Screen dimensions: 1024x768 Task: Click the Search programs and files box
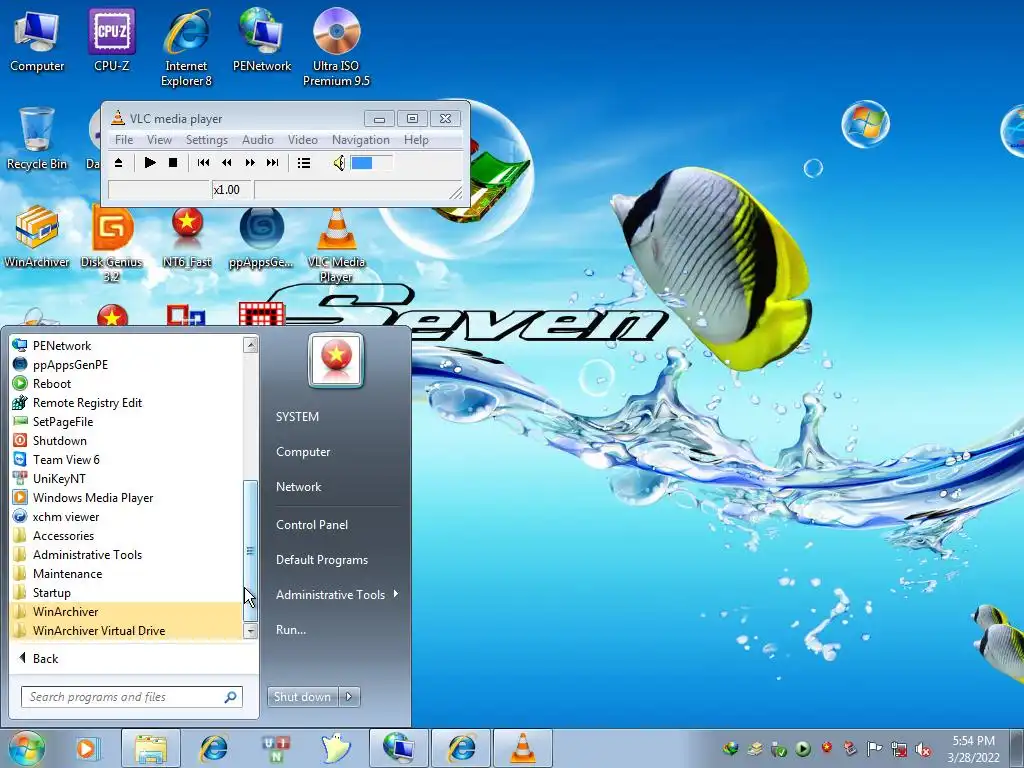(131, 697)
